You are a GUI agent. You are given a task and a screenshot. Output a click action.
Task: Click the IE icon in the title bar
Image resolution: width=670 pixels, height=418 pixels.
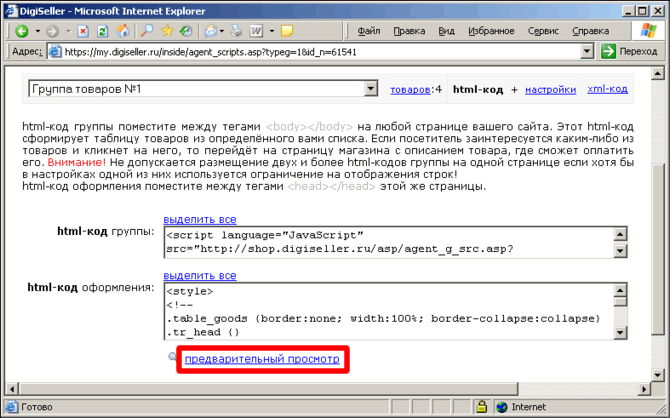[x=11, y=11]
